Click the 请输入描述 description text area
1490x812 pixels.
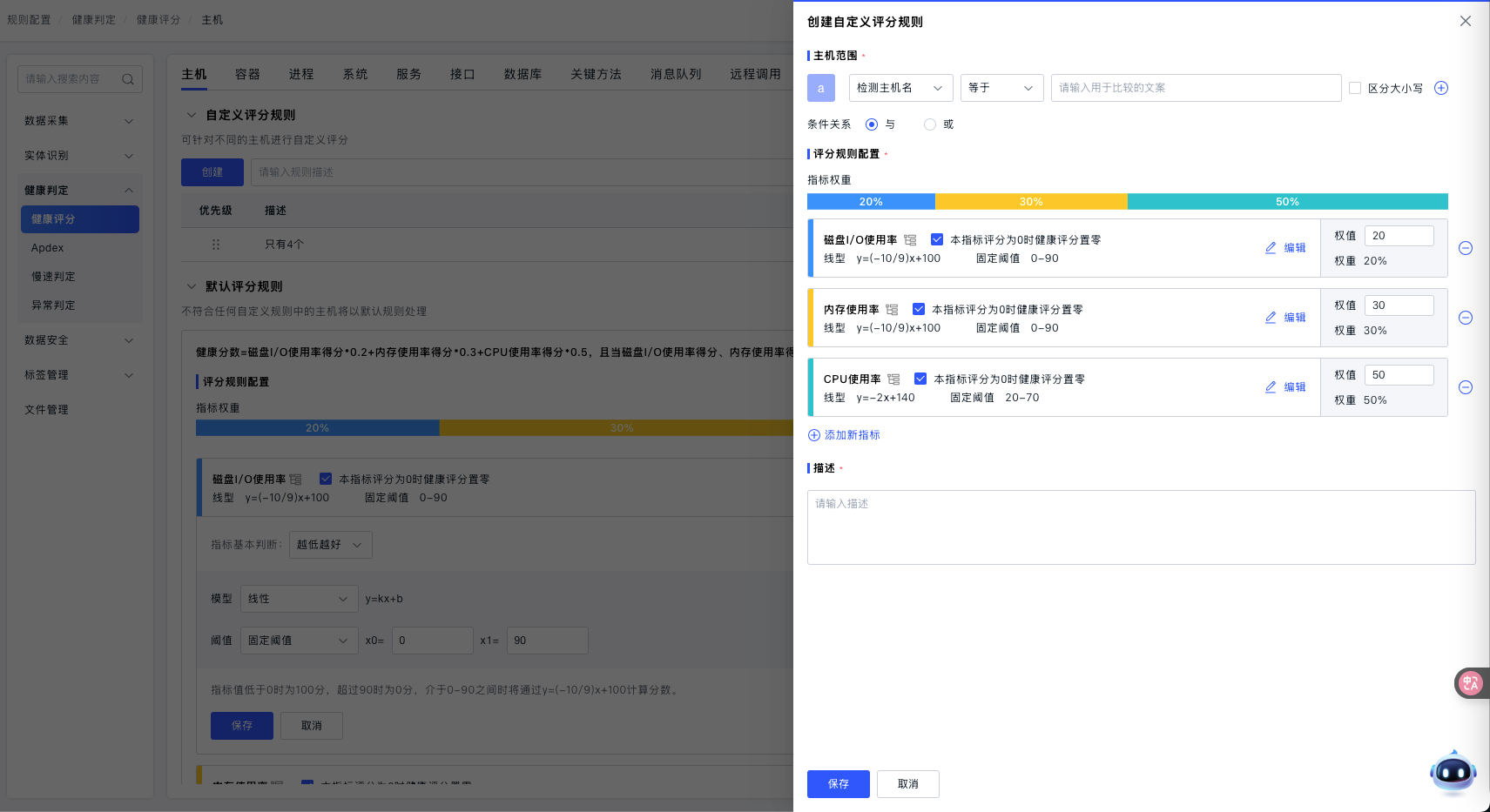[1141, 527]
